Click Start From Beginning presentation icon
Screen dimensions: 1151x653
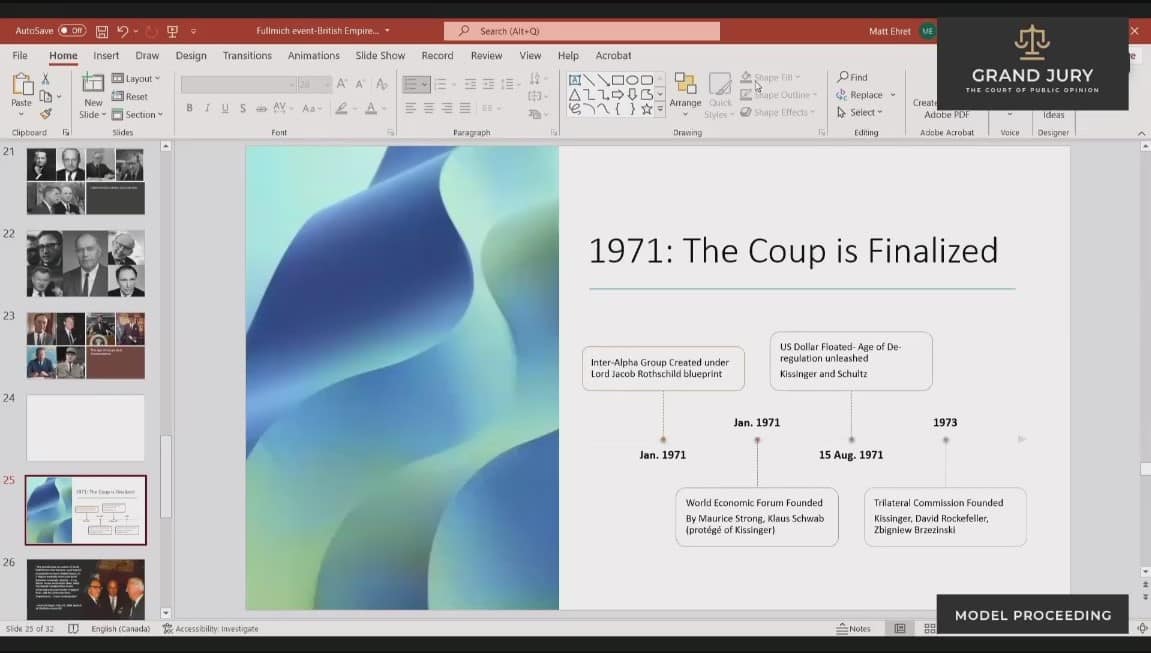[172, 31]
